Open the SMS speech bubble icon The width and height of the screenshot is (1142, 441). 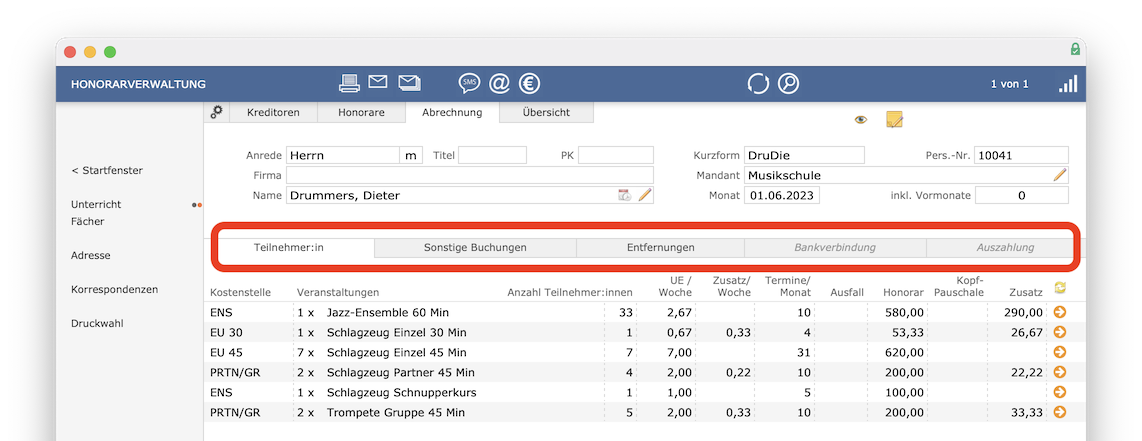click(469, 84)
